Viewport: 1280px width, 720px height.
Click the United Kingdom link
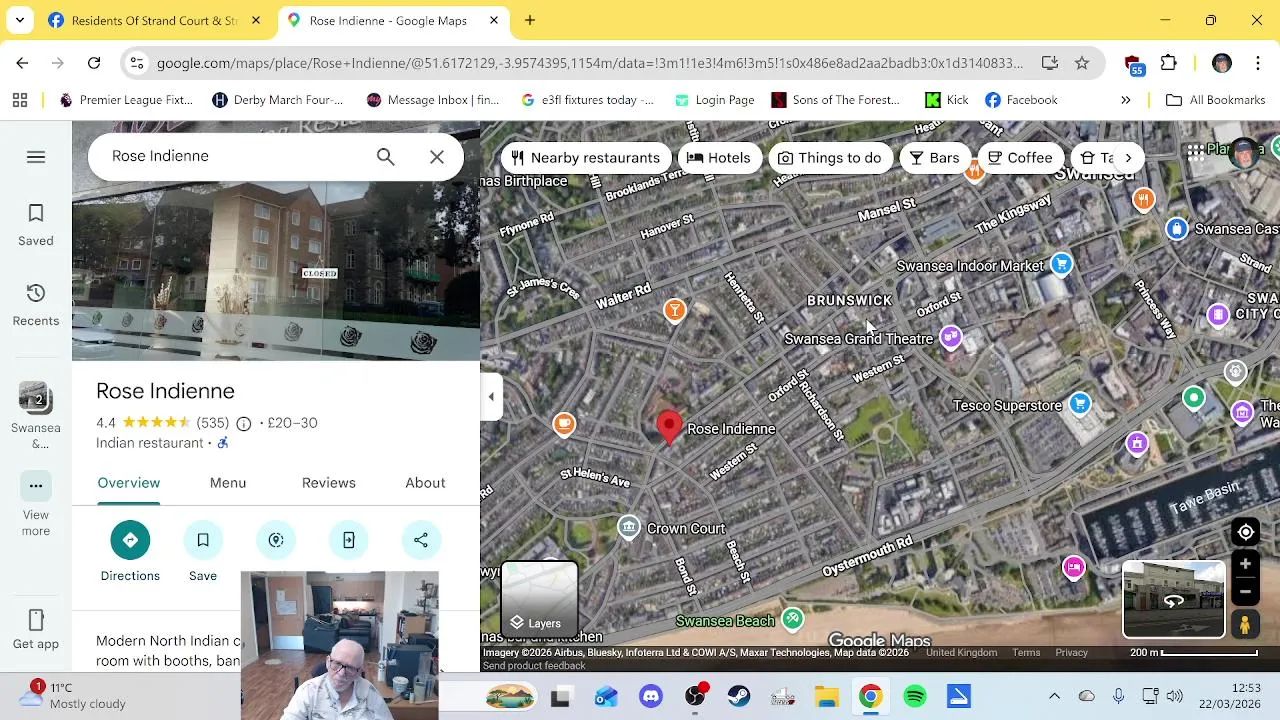click(961, 653)
